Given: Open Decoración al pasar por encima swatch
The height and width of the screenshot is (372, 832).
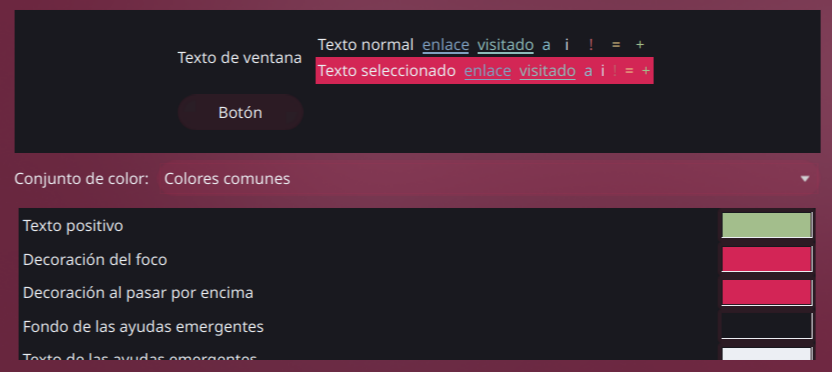Looking at the screenshot, I should [x=767, y=292].
